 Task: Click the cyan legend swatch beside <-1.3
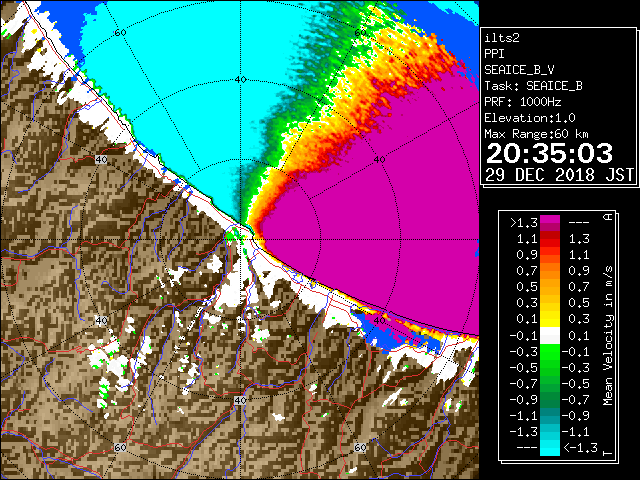pyautogui.click(x=550, y=448)
